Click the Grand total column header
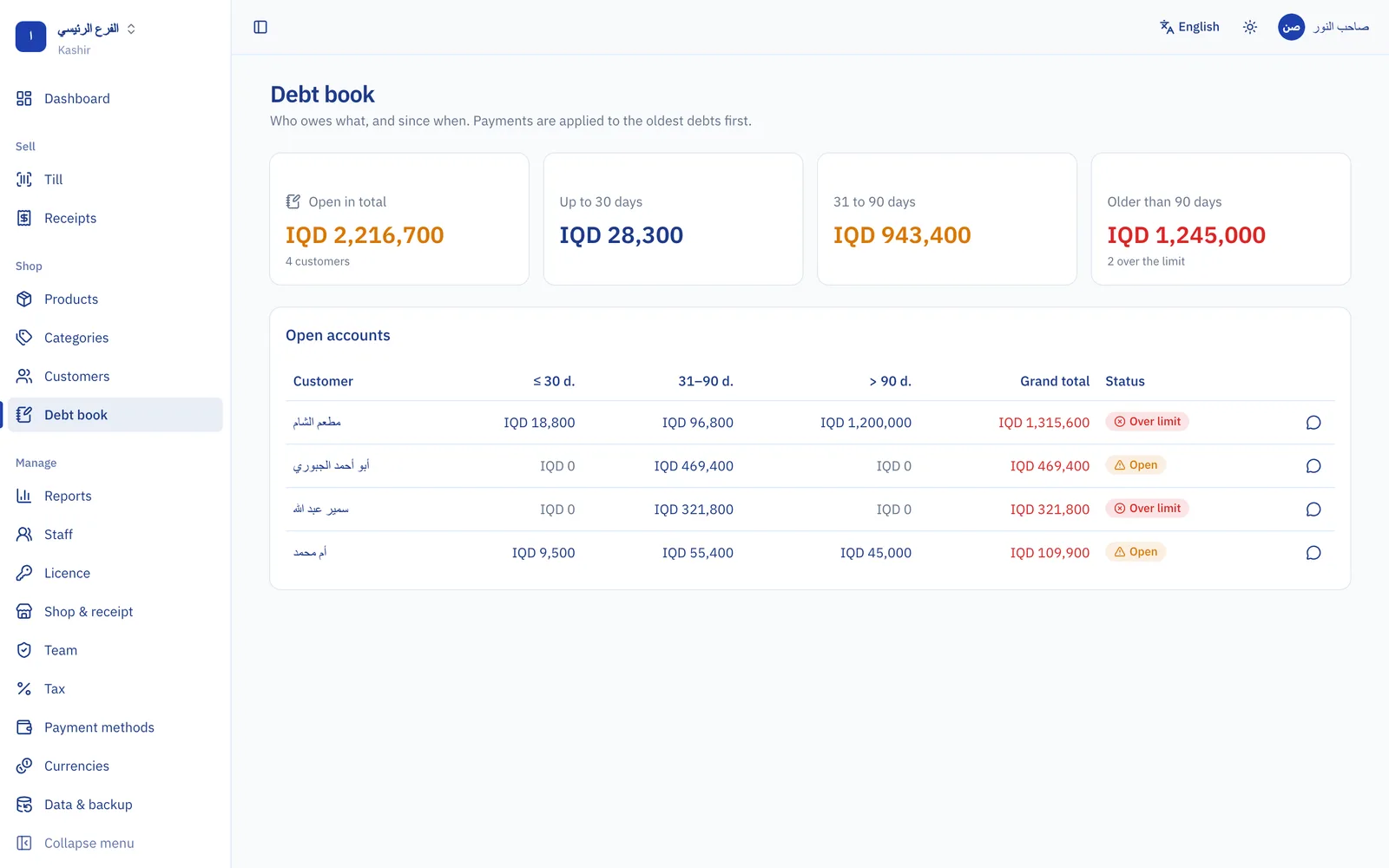The width and height of the screenshot is (1389, 868). click(x=1055, y=381)
